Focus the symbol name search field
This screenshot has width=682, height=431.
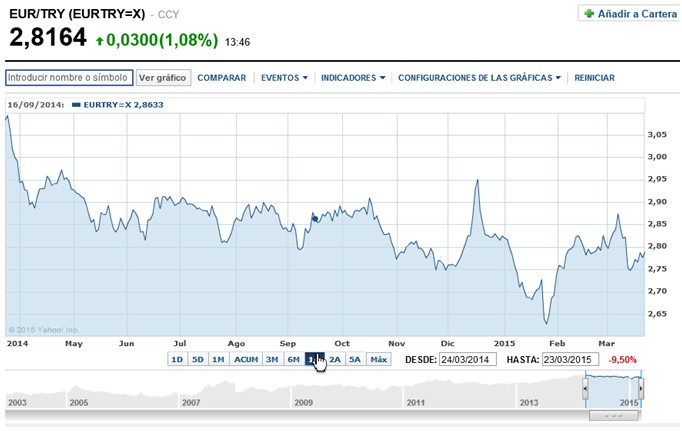pos(69,77)
